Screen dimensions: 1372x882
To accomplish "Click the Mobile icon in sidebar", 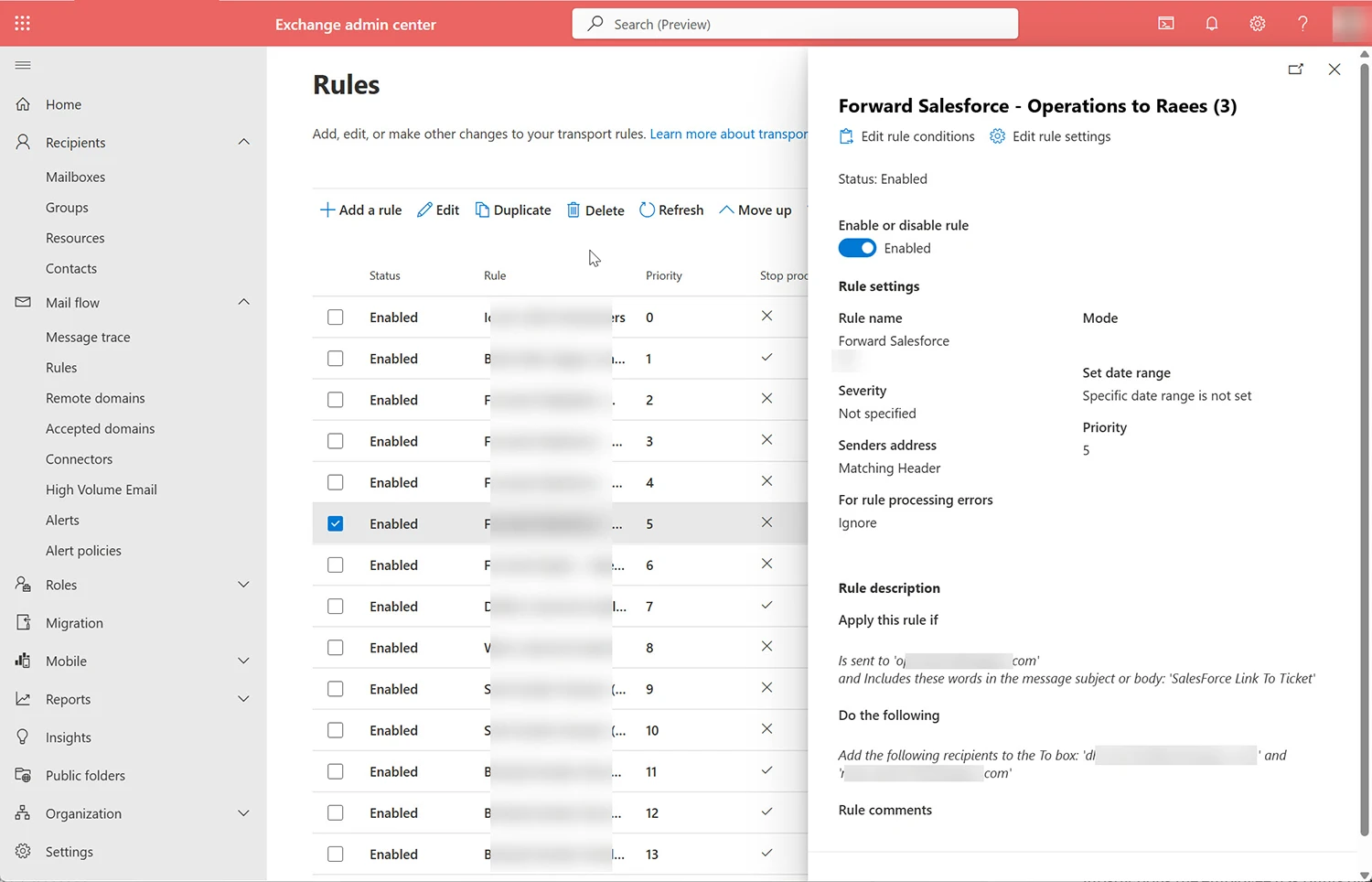I will (23, 661).
